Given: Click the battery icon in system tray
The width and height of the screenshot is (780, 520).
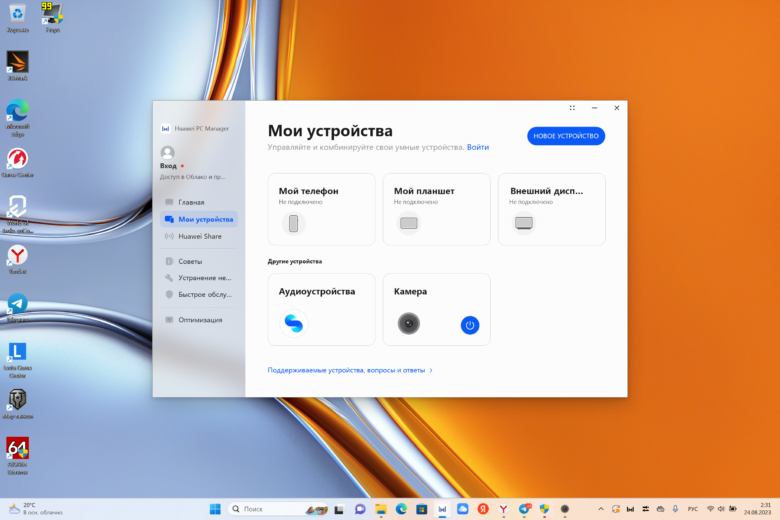Looking at the screenshot, I should click(733, 509).
